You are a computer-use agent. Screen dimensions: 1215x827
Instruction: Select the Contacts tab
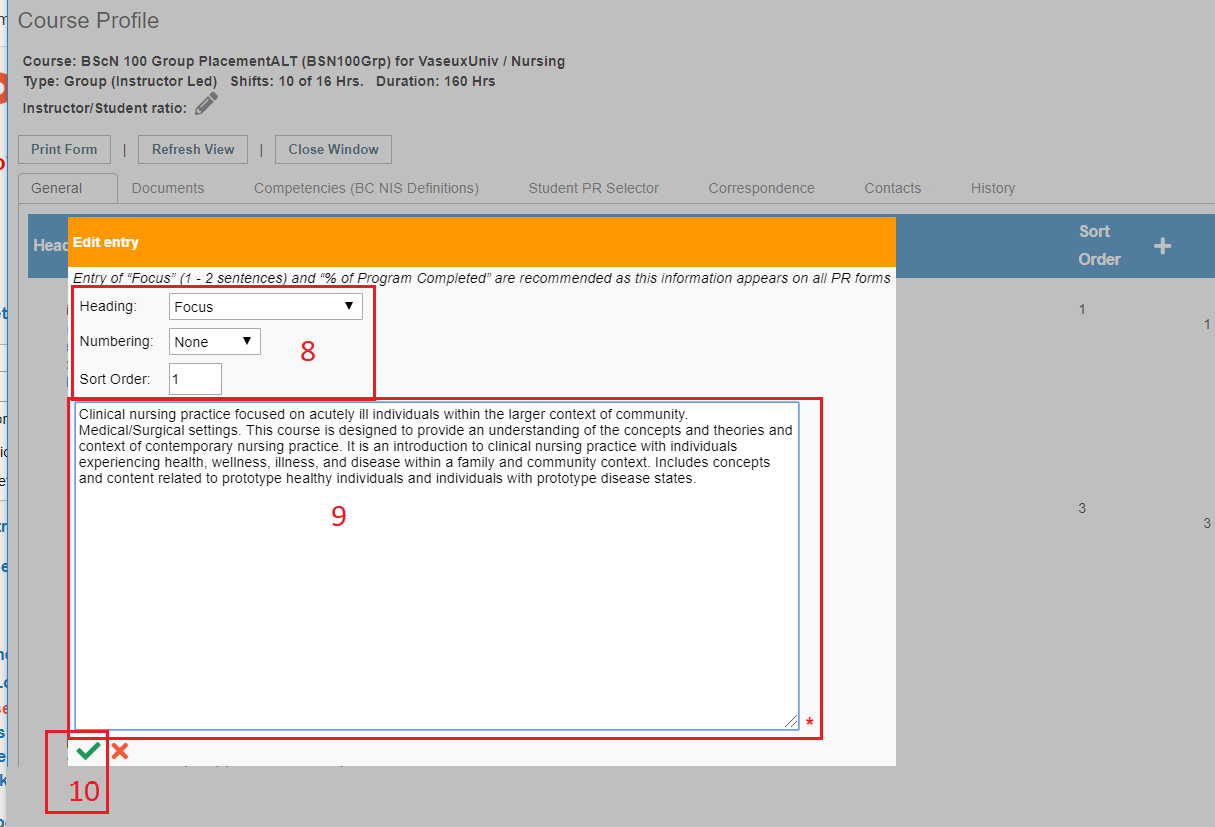click(893, 188)
